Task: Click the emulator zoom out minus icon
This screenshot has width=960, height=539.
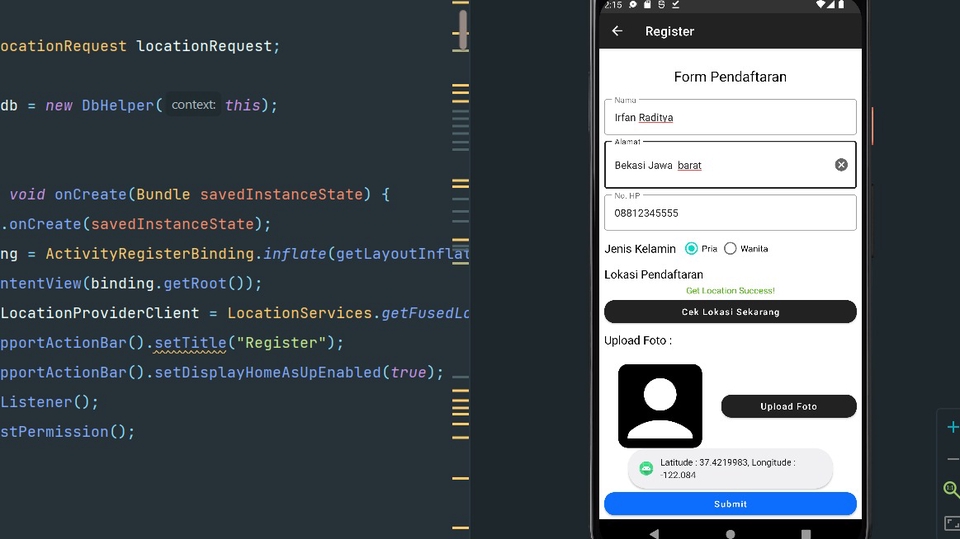Action: tap(952, 459)
